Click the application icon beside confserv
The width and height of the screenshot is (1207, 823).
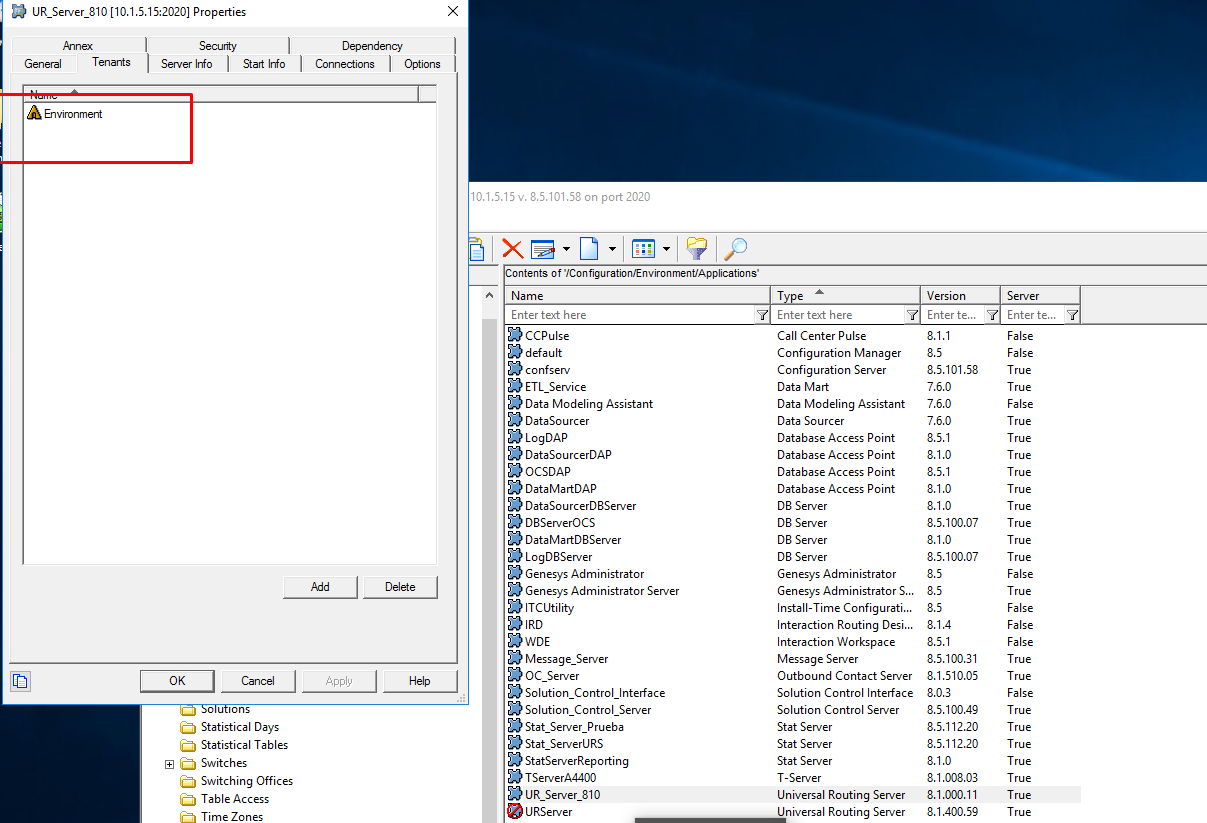(515, 370)
